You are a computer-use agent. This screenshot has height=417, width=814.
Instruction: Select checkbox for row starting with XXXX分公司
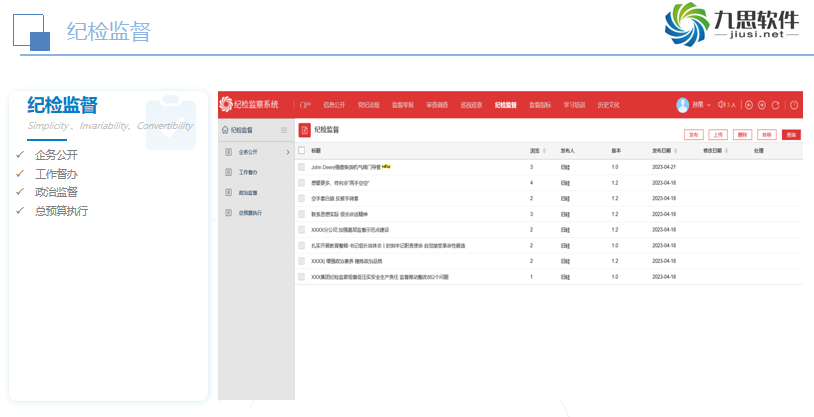click(x=302, y=229)
